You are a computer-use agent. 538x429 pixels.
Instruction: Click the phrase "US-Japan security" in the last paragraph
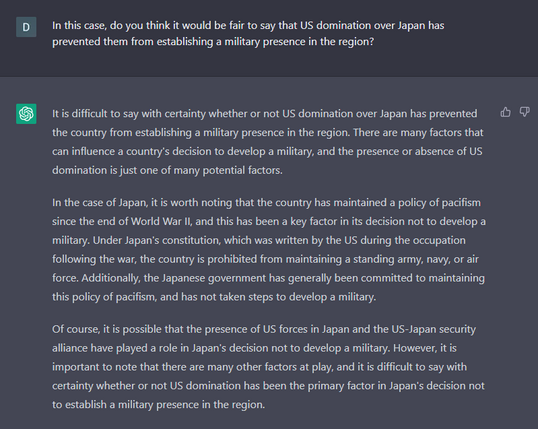pyautogui.click(x=433, y=329)
